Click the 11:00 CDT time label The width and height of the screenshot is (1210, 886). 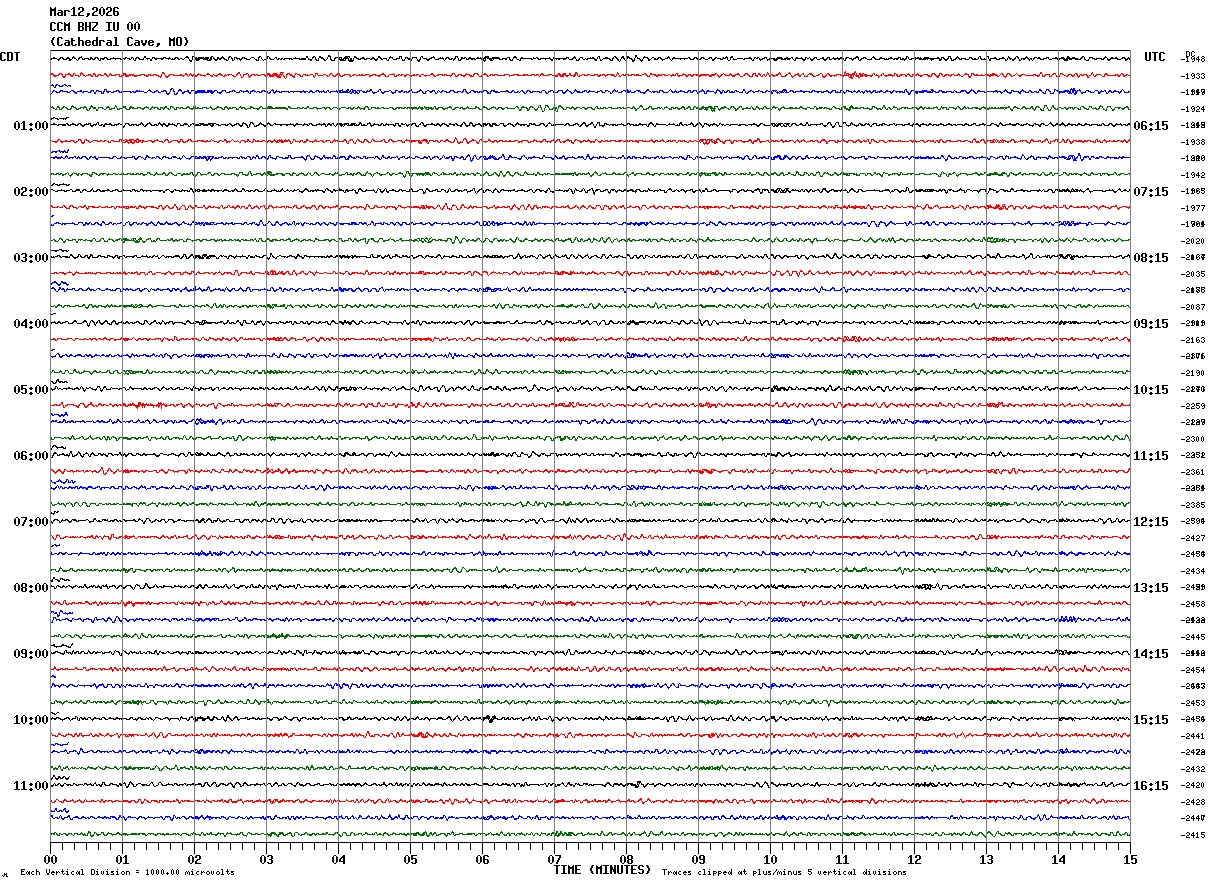30,786
